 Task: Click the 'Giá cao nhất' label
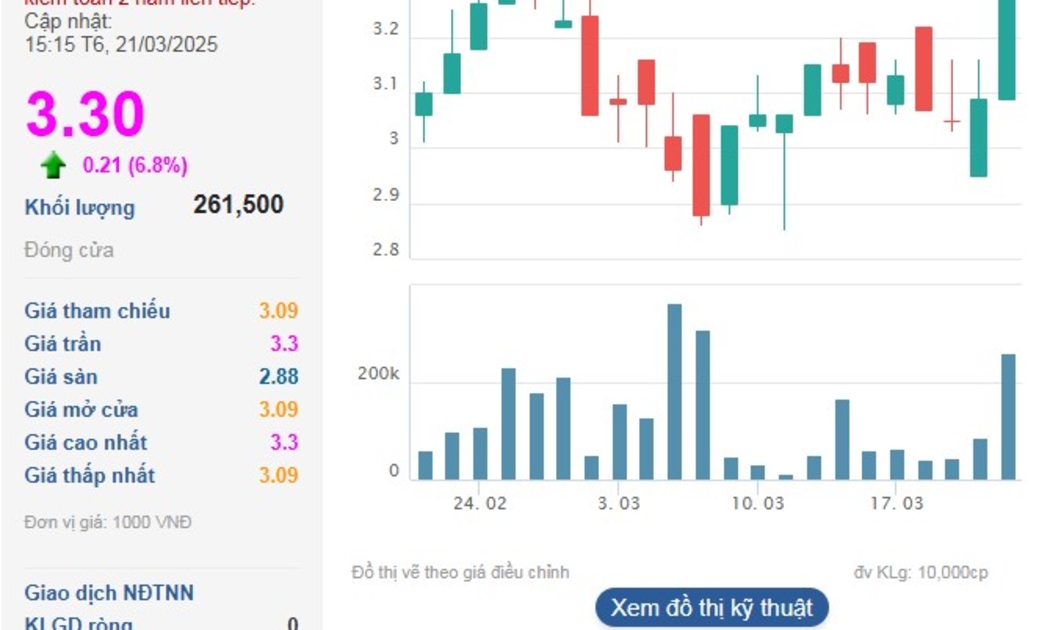coord(85,443)
